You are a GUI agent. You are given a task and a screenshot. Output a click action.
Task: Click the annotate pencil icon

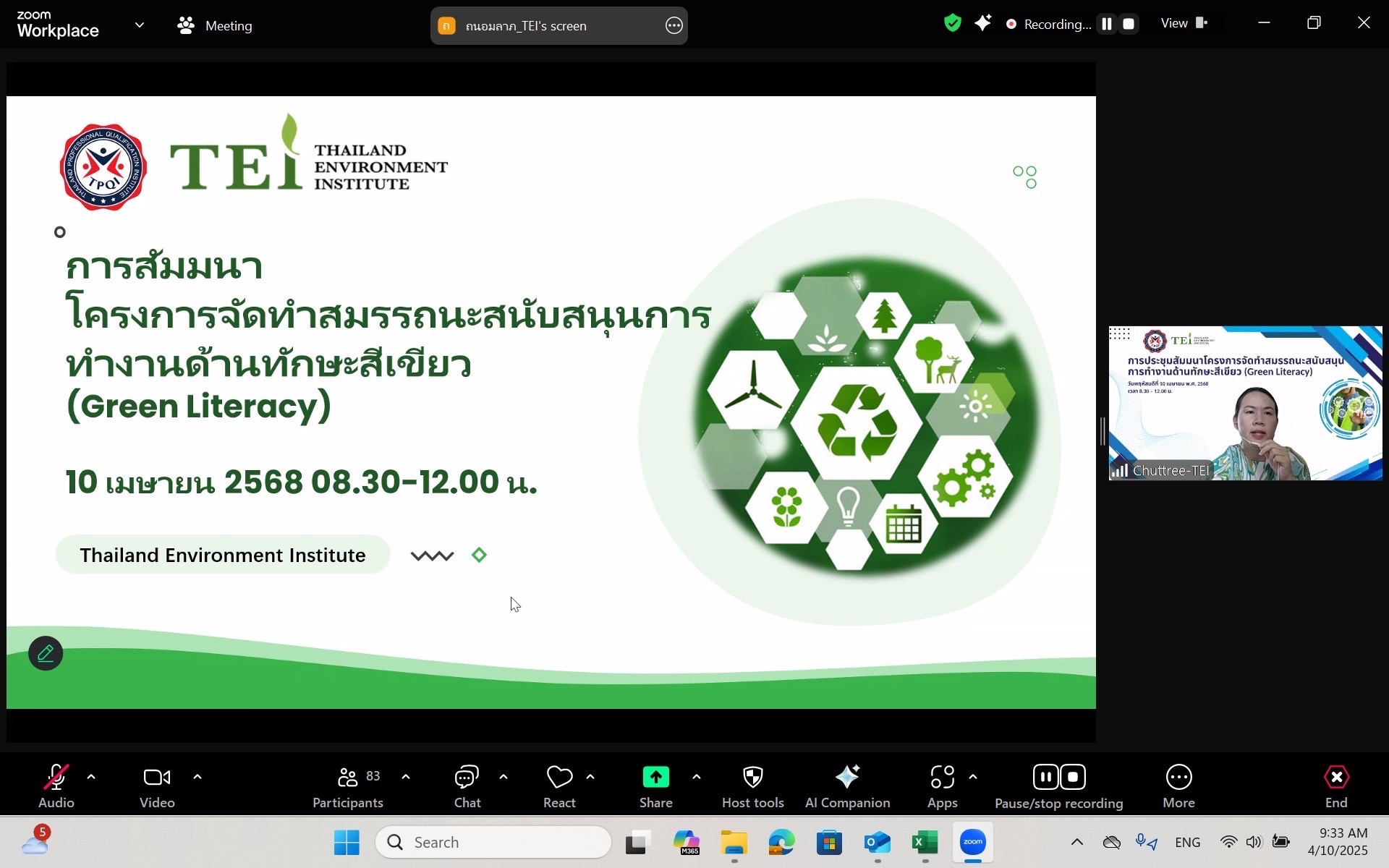46,653
